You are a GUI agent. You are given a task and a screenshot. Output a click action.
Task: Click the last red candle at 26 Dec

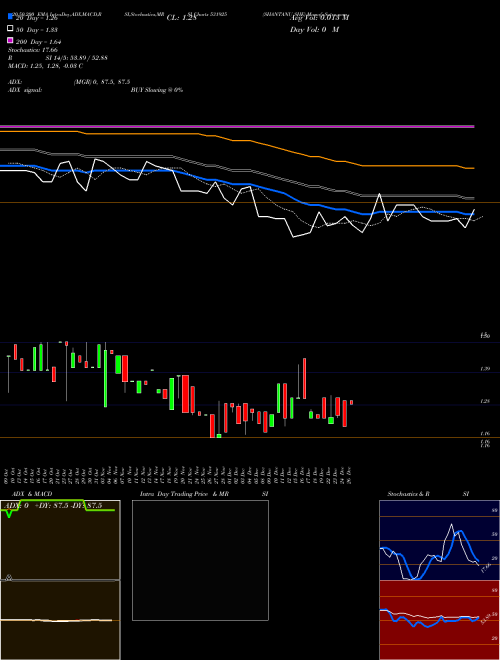pos(351,402)
